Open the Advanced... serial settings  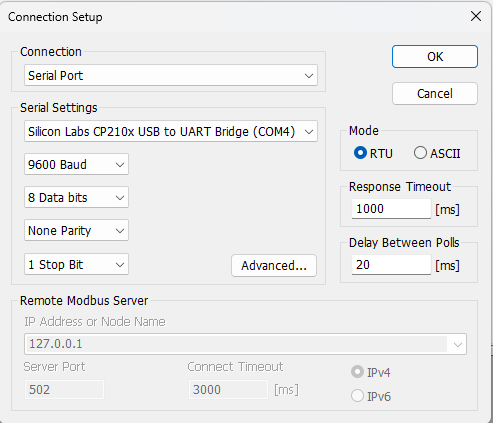click(x=274, y=266)
